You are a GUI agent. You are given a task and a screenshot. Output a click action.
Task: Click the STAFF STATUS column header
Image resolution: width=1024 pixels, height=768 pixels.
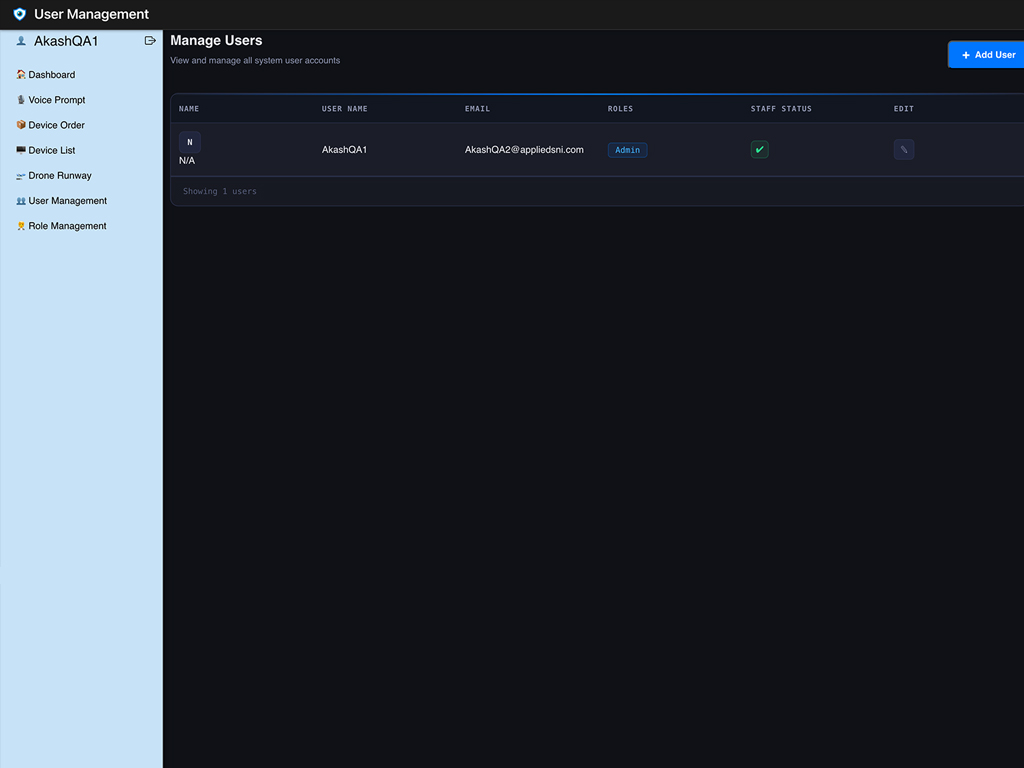point(781,108)
